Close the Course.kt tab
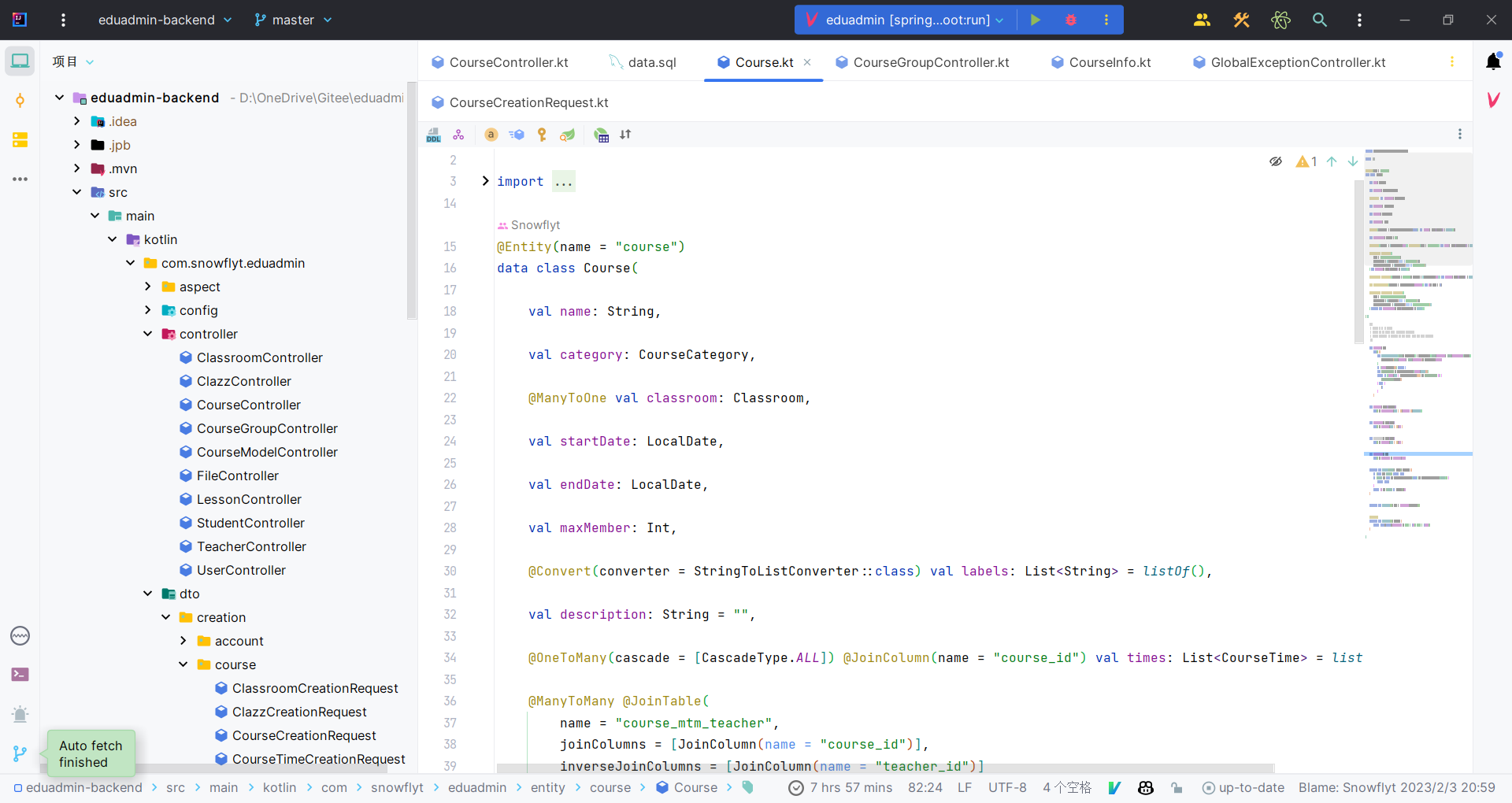The height and width of the screenshot is (803, 1512). coord(807,62)
